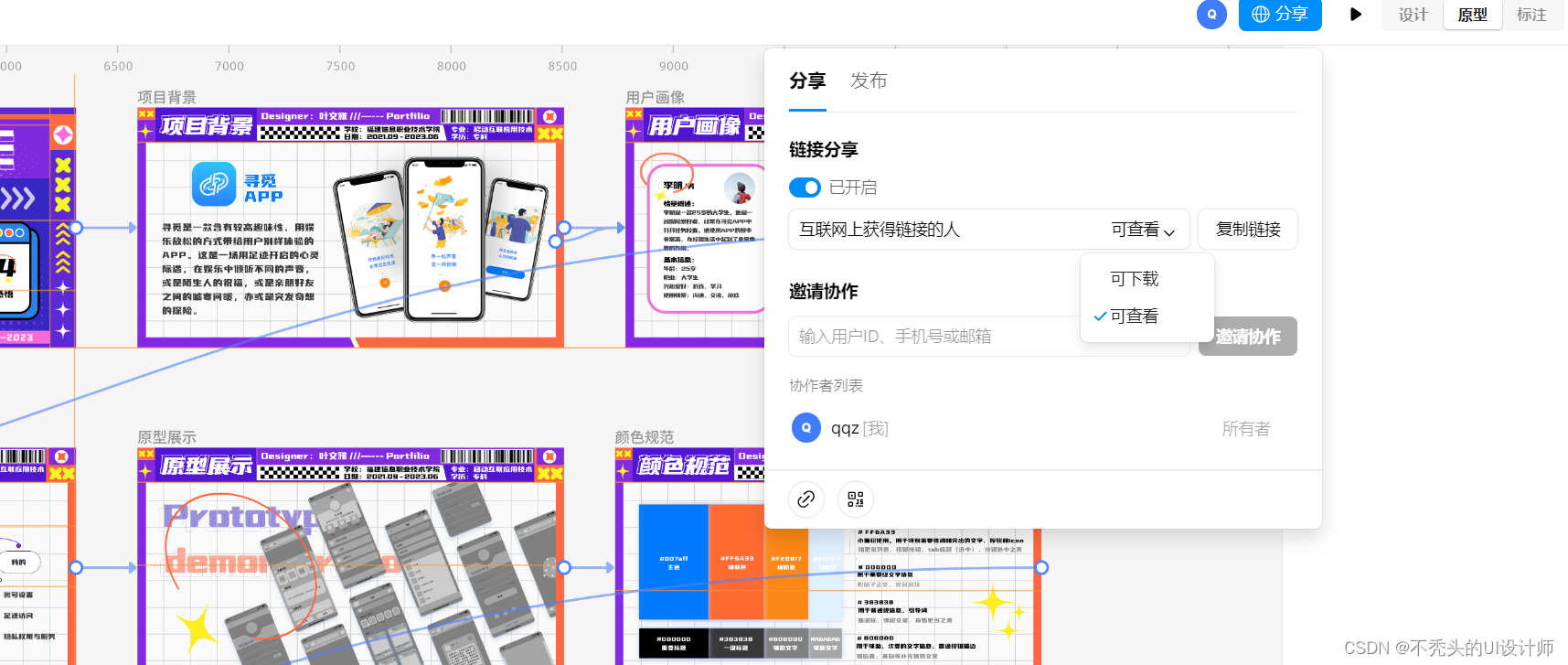
Task: Toggle the 已开启 link sharing switch
Action: (805, 188)
